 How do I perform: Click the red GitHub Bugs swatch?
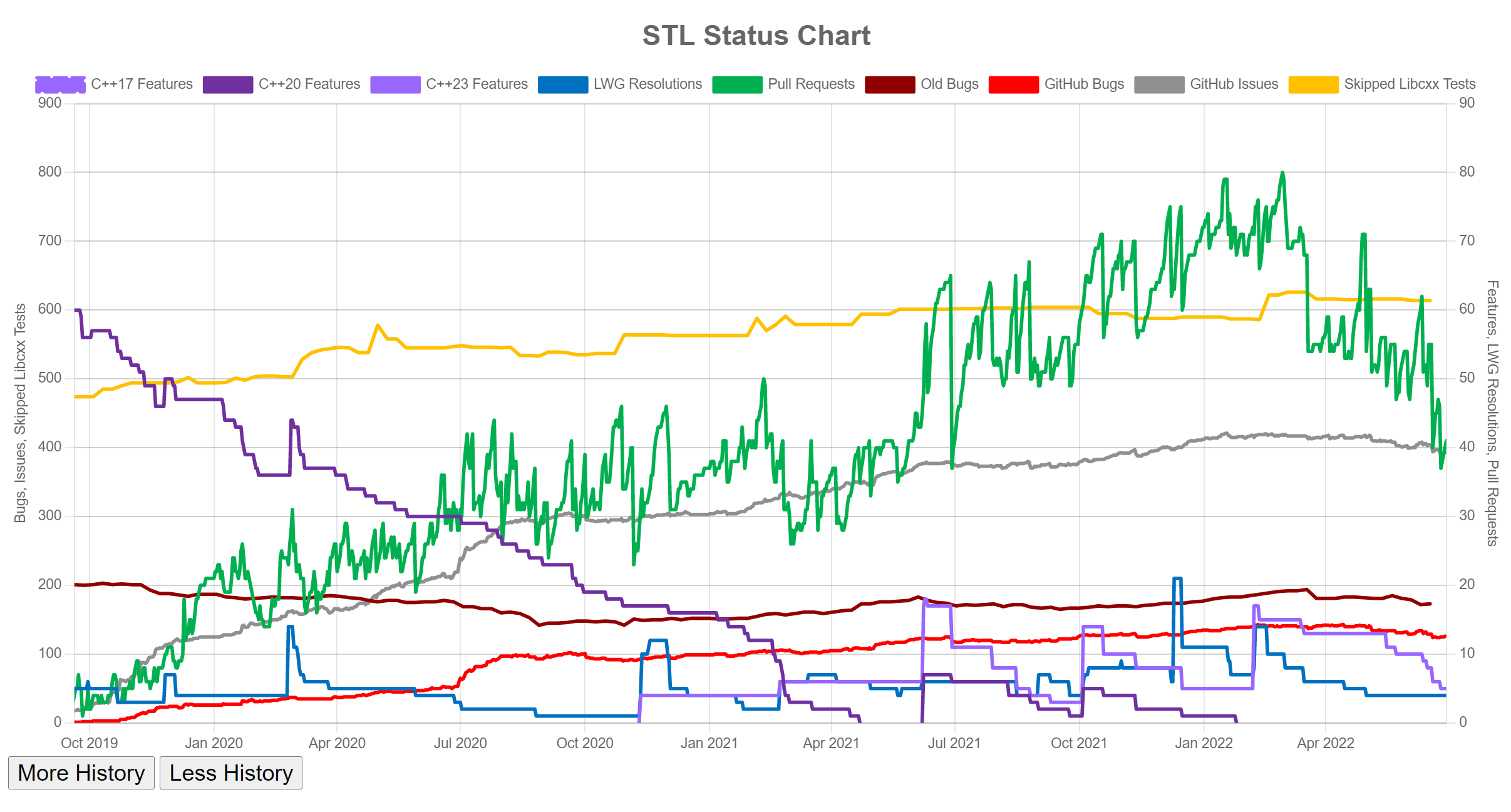(1013, 84)
